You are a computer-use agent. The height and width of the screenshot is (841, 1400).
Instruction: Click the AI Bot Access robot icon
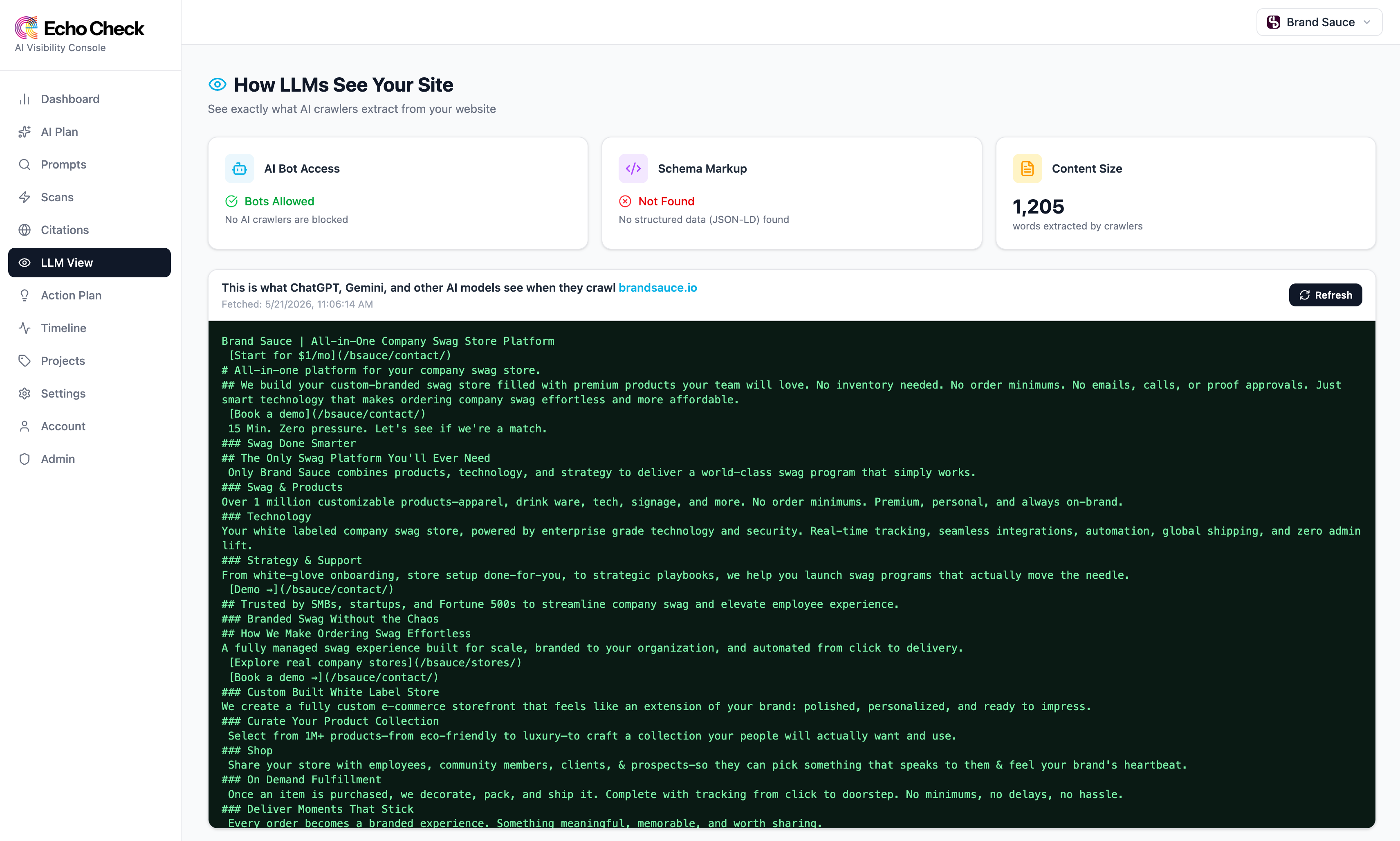click(x=240, y=168)
